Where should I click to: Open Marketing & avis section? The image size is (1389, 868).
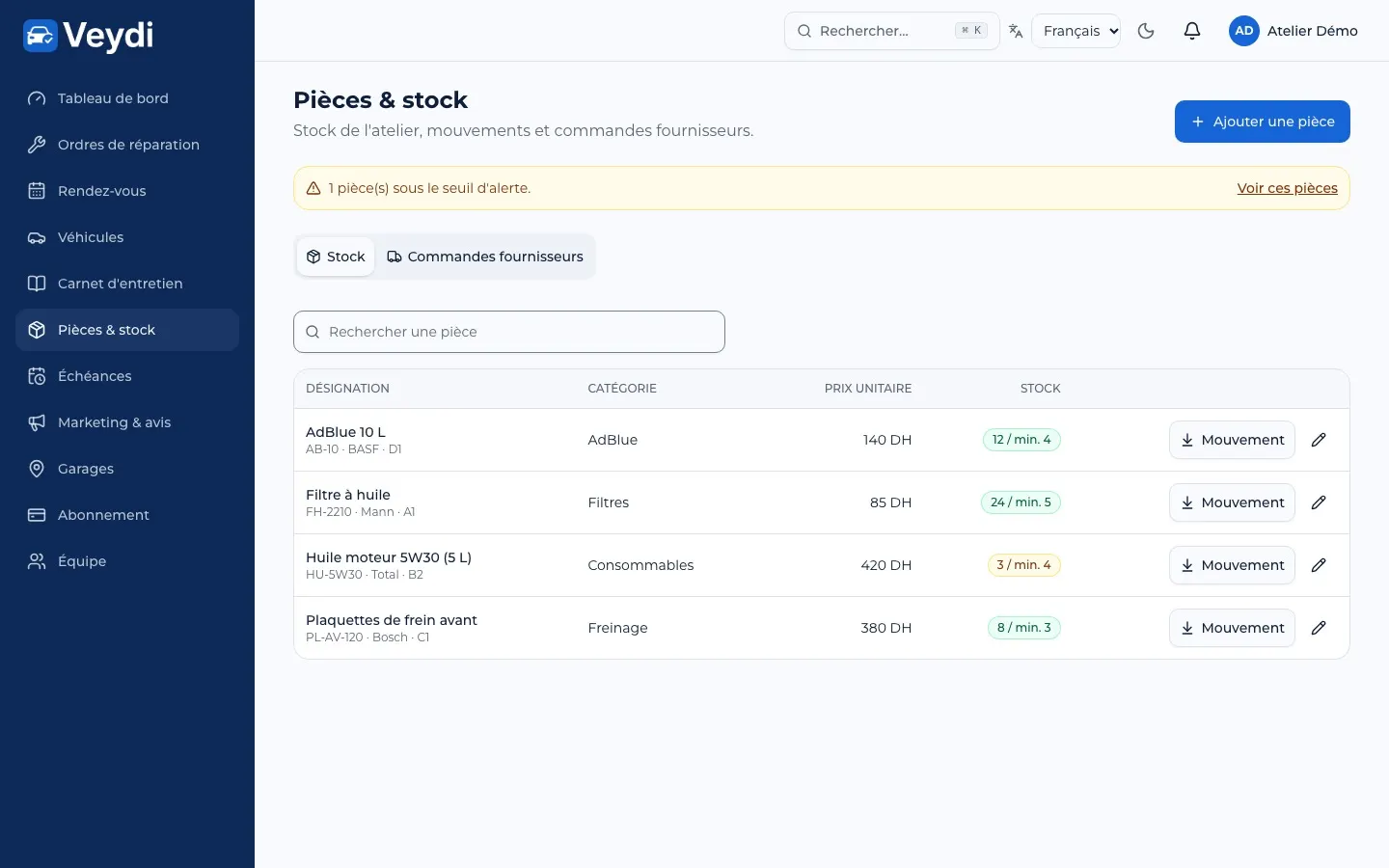coord(127,422)
